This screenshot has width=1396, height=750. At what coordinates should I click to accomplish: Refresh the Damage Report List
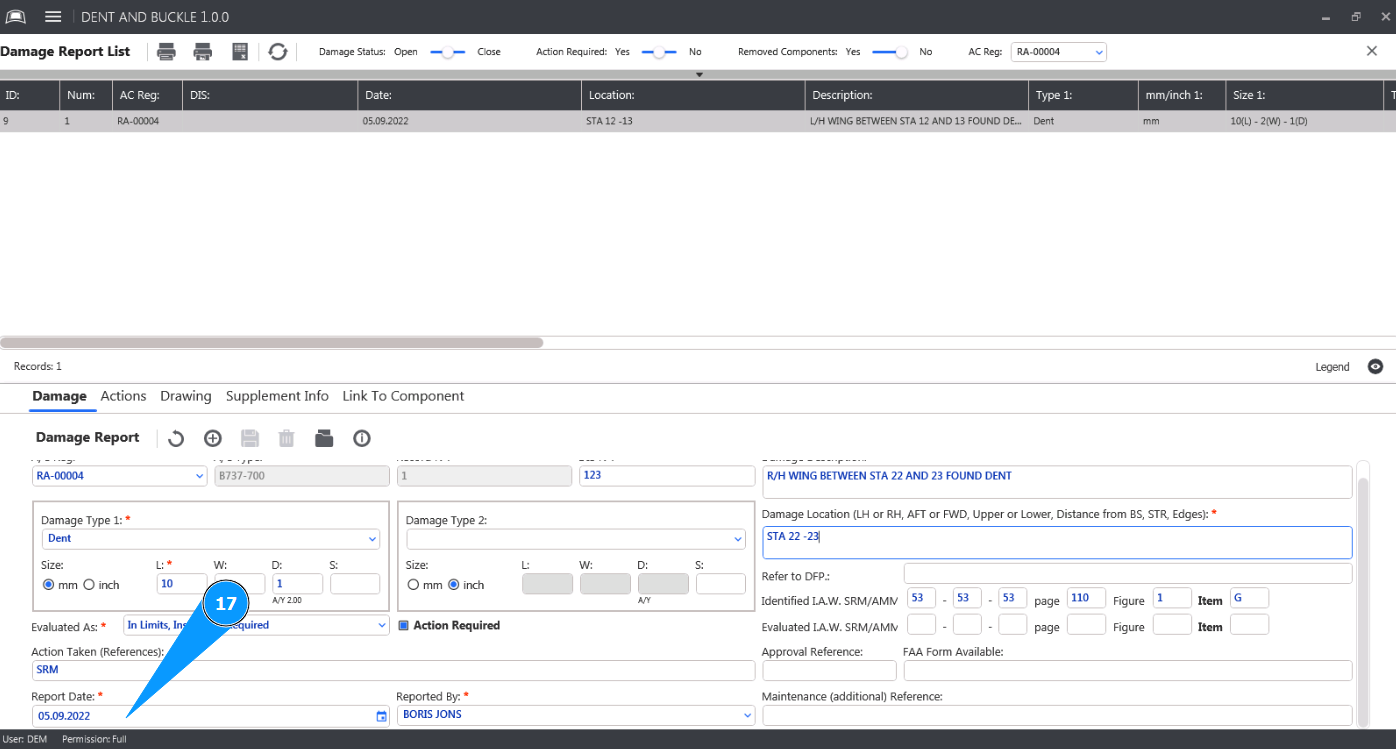tap(278, 52)
